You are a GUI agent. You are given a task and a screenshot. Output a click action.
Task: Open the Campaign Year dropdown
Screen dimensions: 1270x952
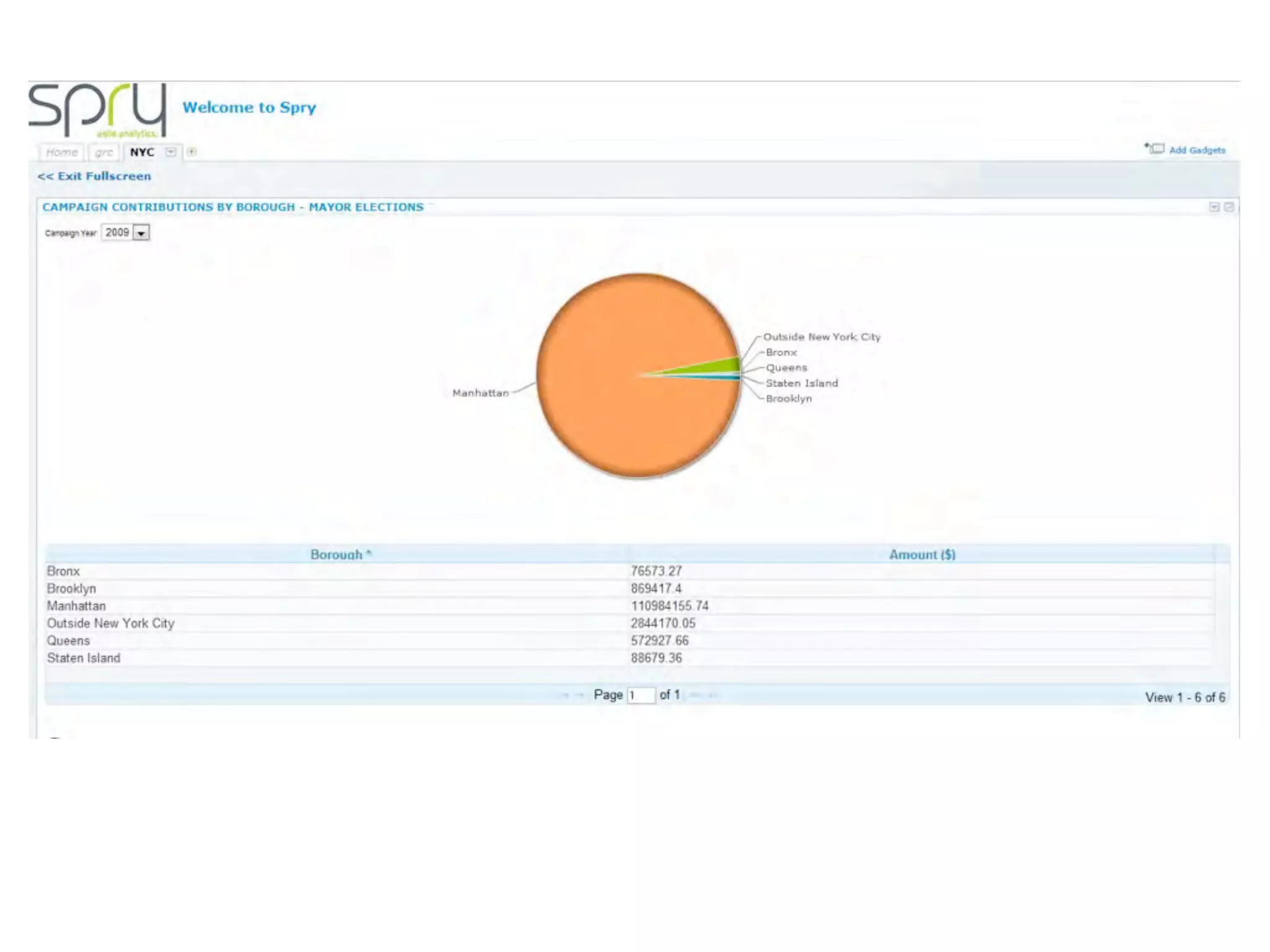(x=141, y=233)
